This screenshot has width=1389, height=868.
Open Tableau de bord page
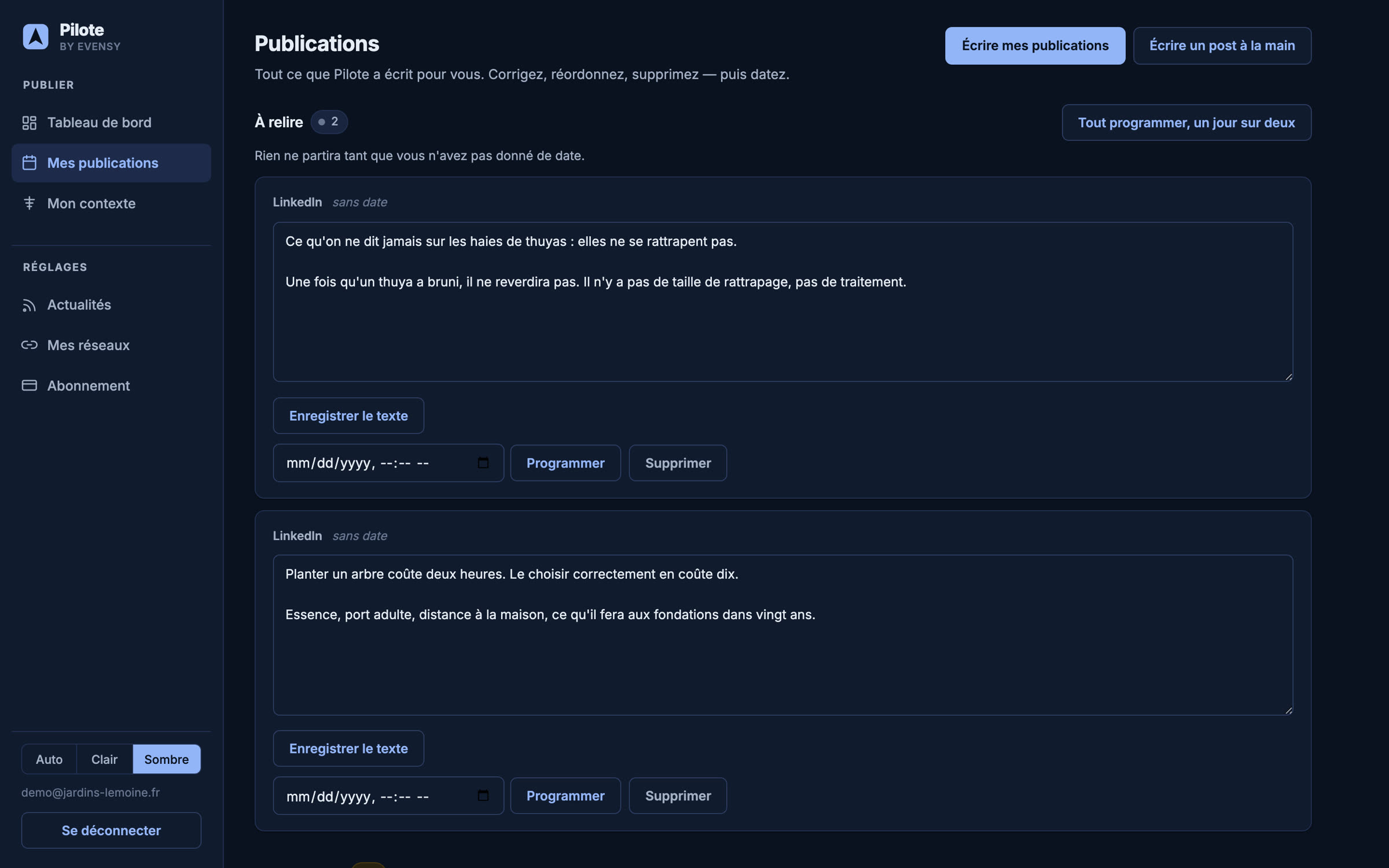[111, 123]
